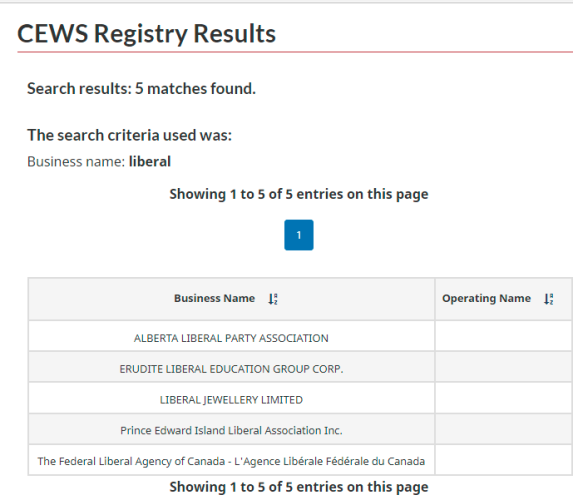Click Federal Liberal Agency's empty Operating Name cell
This screenshot has width=573, height=500.
(x=504, y=459)
